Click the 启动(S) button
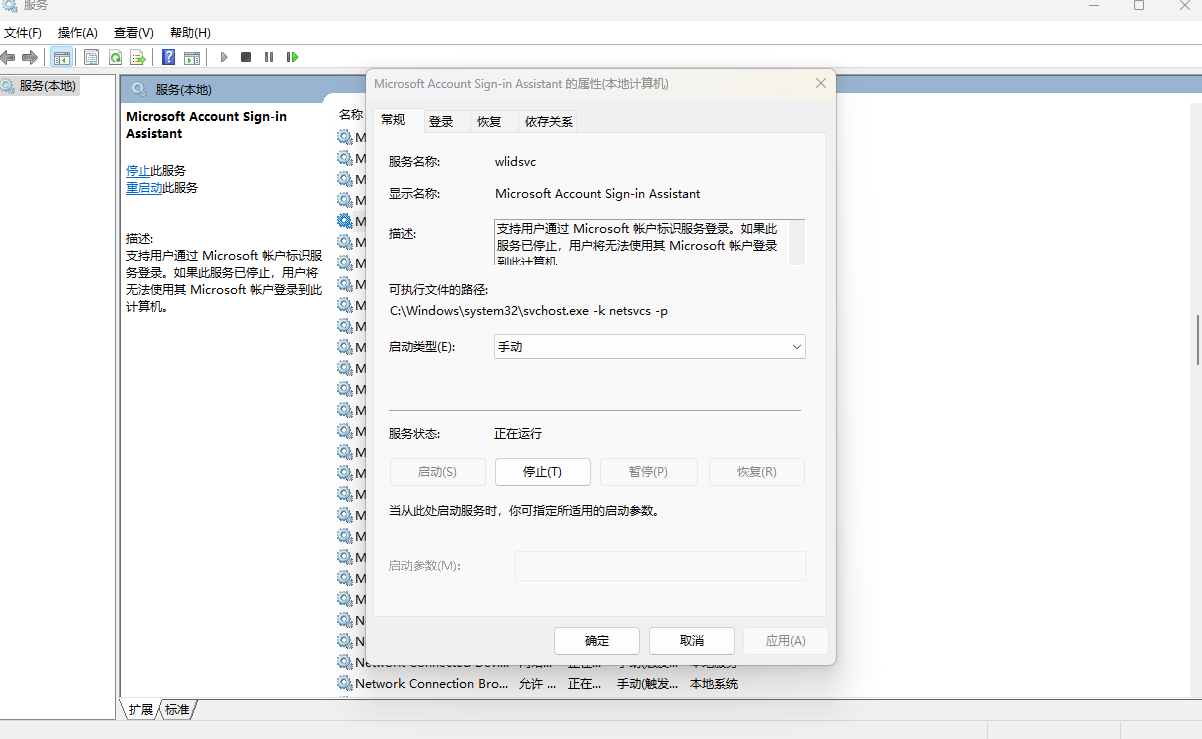Screen dimensions: 1202x739 click(437, 472)
